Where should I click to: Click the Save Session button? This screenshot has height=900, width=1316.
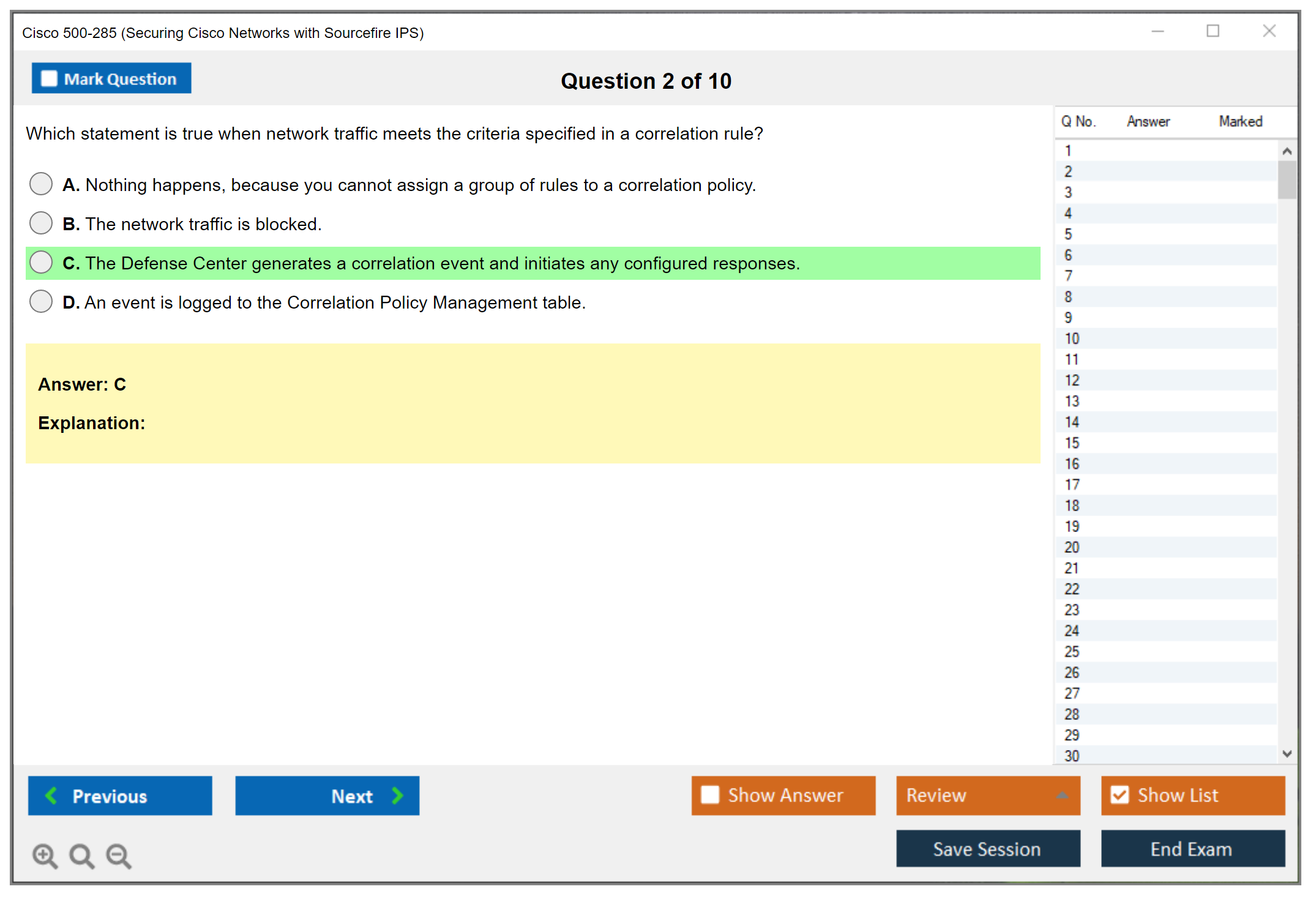point(987,849)
